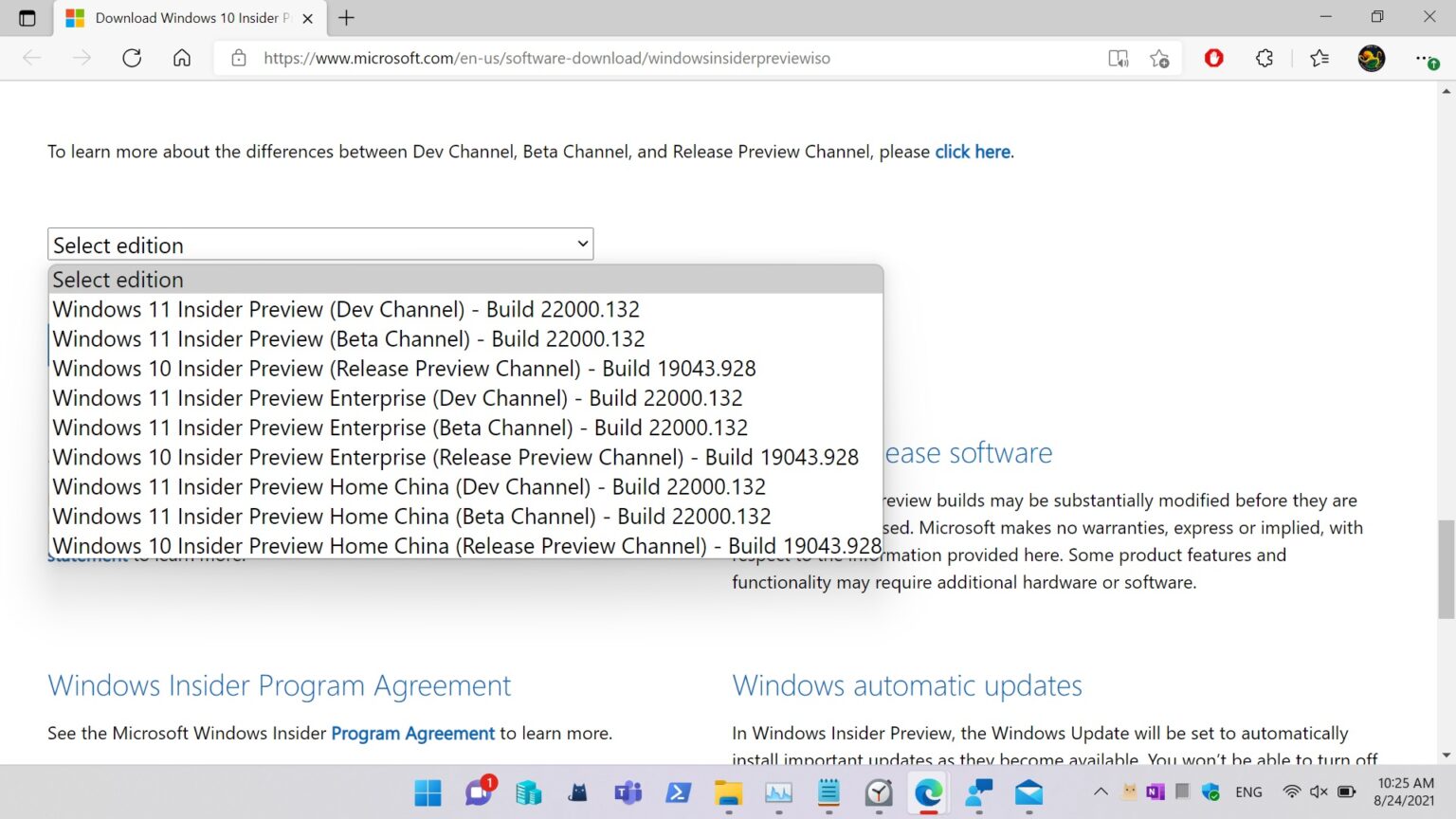Choose Windows 10 Insider Preview Enterprise Release Preview

455,457
